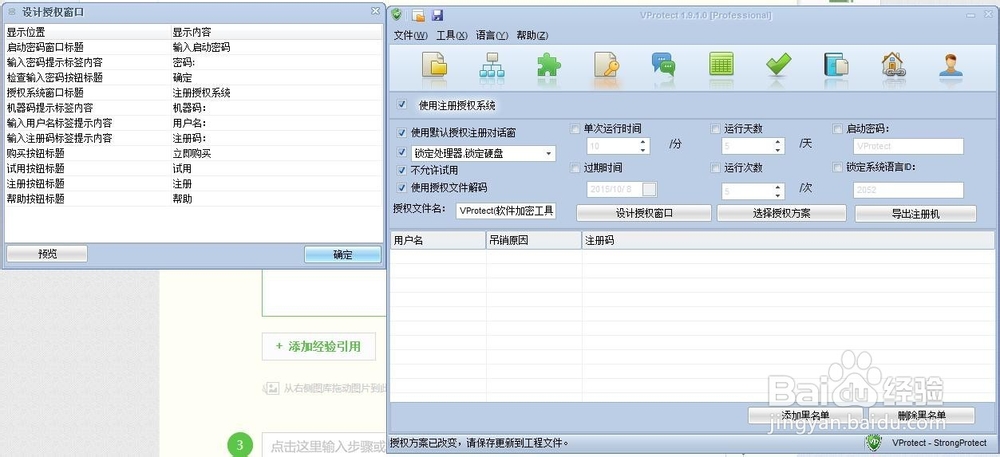The width and height of the screenshot is (1000, 457).
Task: Toggle checkbox beside 锁定处理器.锁定硬盘 dropdown
Action: coord(402,152)
